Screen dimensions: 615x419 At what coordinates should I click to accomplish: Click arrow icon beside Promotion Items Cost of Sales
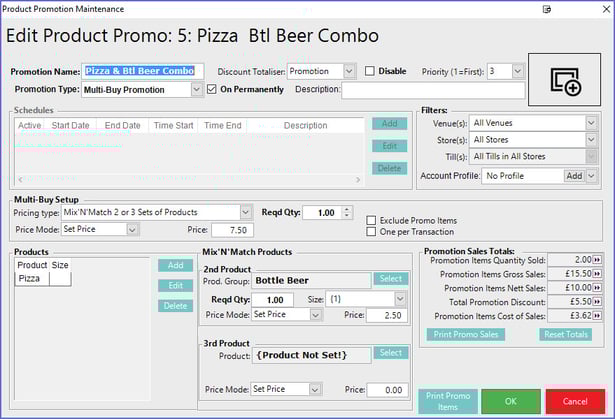click(x=597, y=316)
